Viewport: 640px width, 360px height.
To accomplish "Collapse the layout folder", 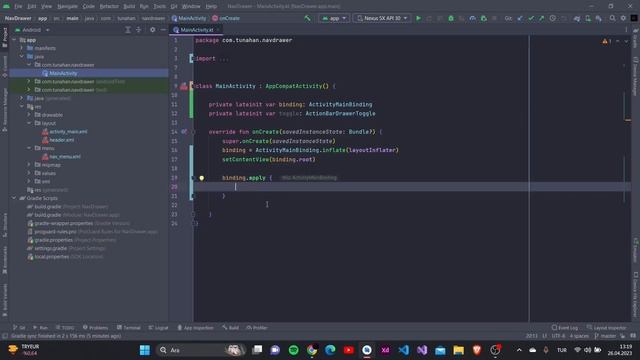I will 29,123.
